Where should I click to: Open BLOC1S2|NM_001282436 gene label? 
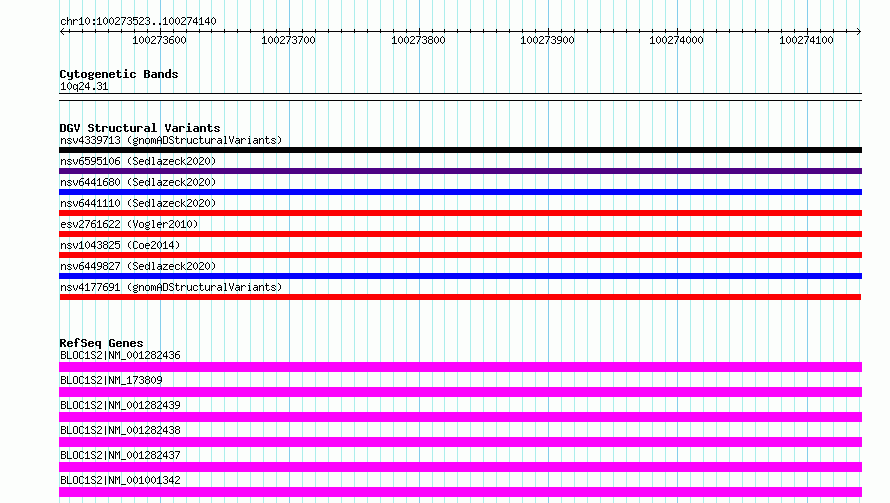tap(120, 355)
